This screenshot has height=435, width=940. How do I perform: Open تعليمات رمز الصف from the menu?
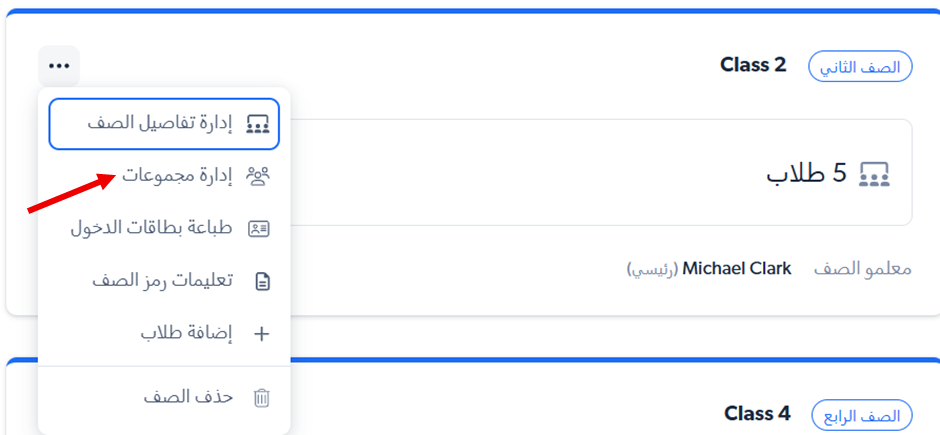pos(162,281)
